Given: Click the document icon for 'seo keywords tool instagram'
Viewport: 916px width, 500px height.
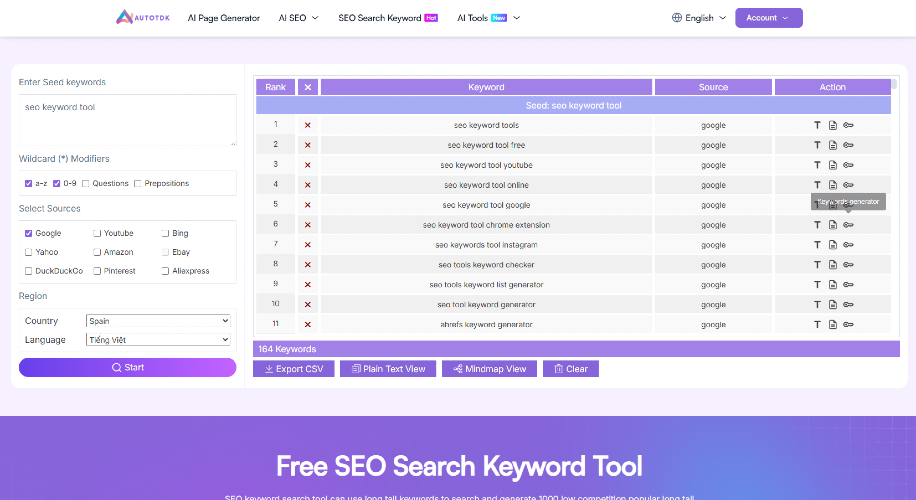Looking at the screenshot, I should (832, 245).
